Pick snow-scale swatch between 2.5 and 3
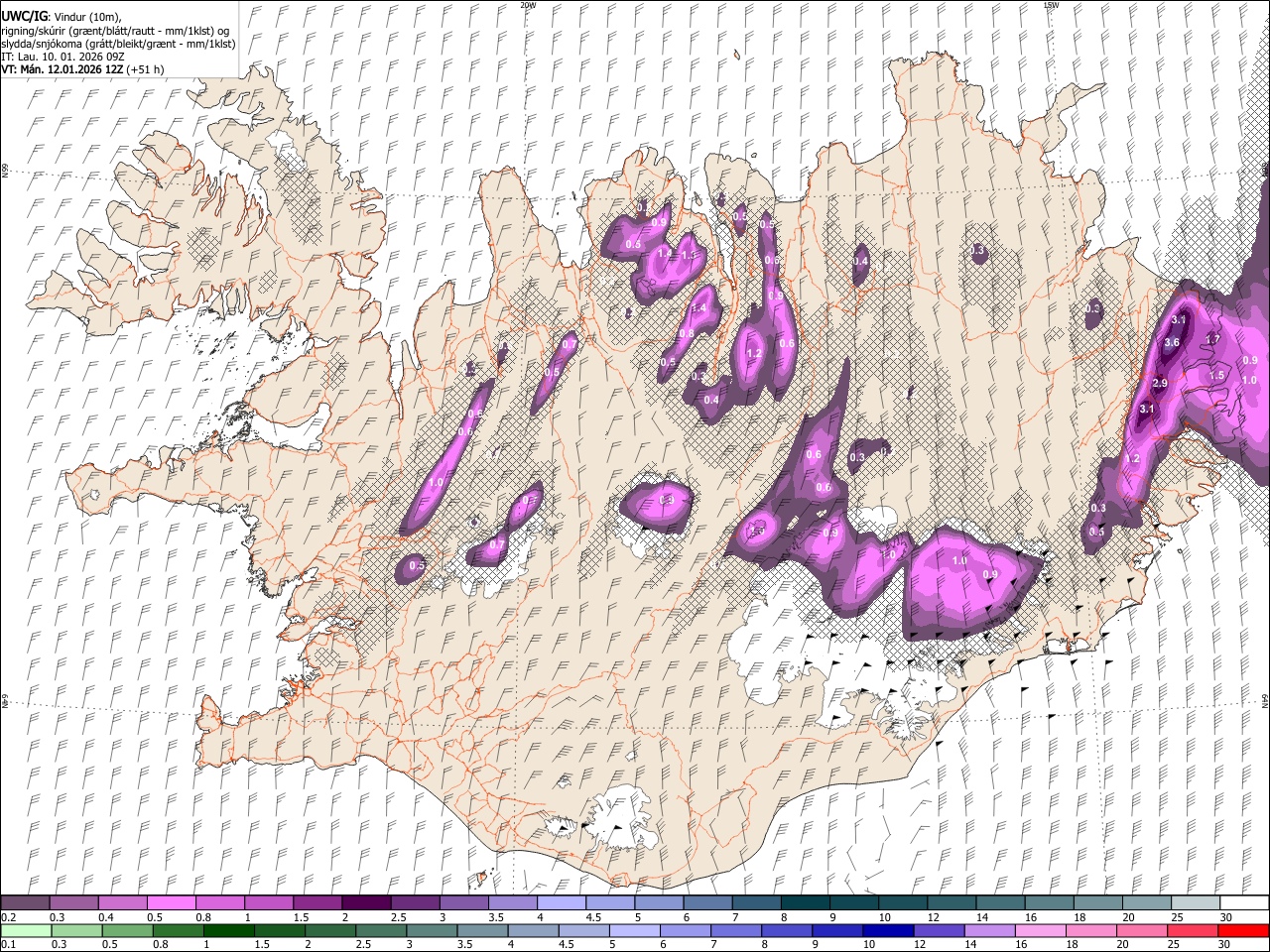The height and width of the screenshot is (952, 1270). click(x=416, y=902)
